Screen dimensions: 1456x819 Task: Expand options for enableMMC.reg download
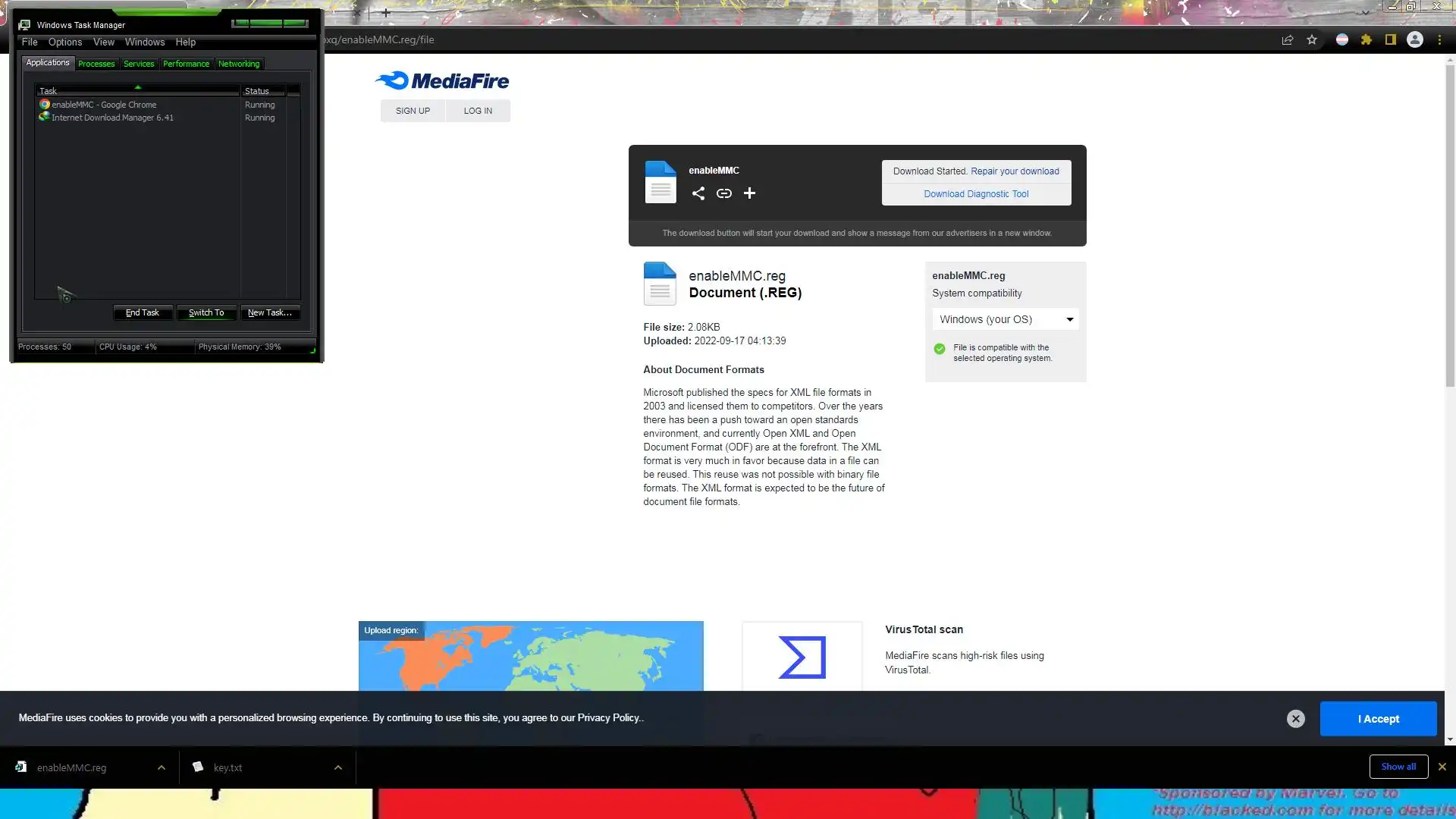pyautogui.click(x=162, y=767)
